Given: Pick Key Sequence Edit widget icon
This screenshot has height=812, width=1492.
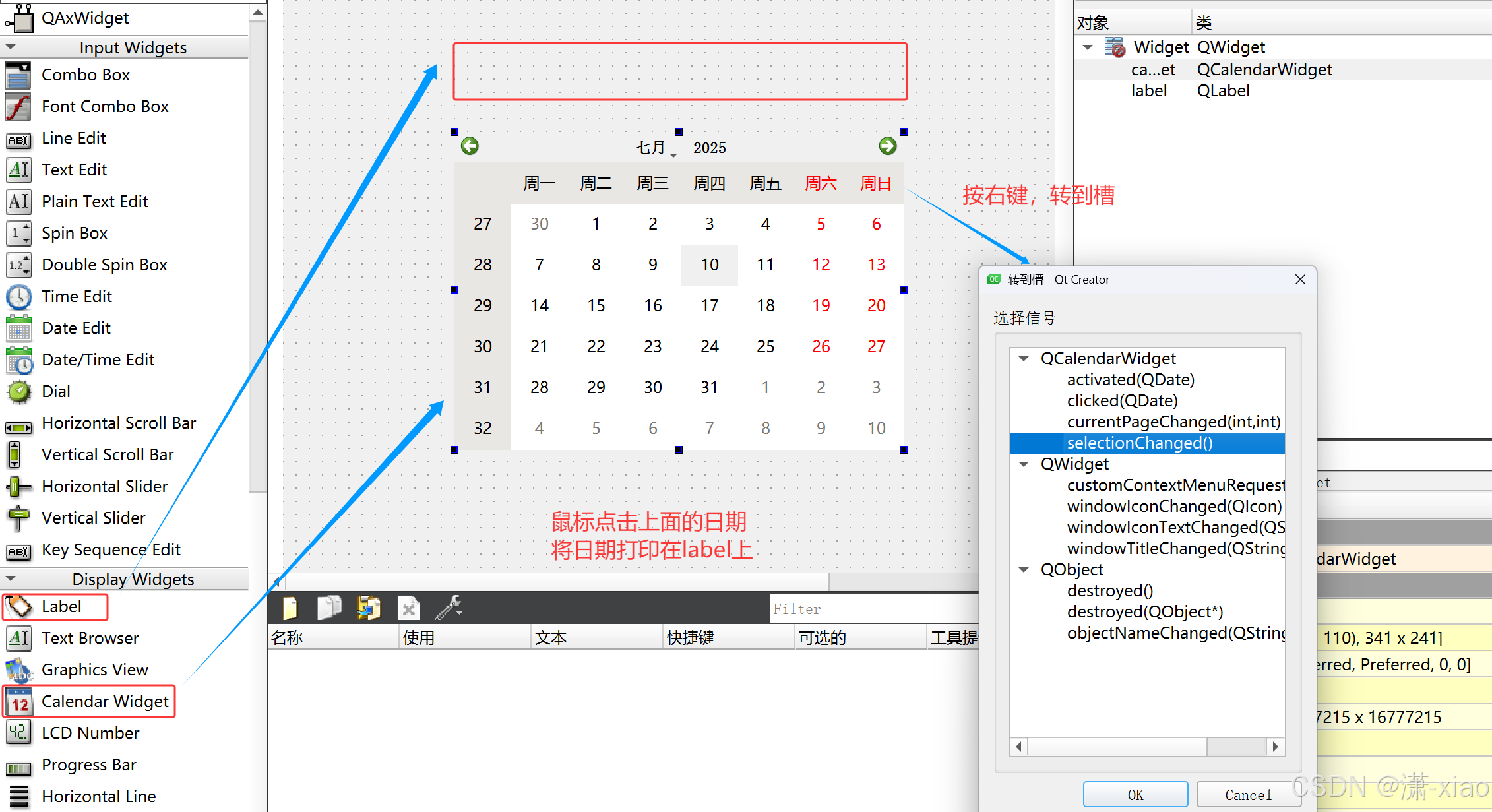Looking at the screenshot, I should point(18,551).
